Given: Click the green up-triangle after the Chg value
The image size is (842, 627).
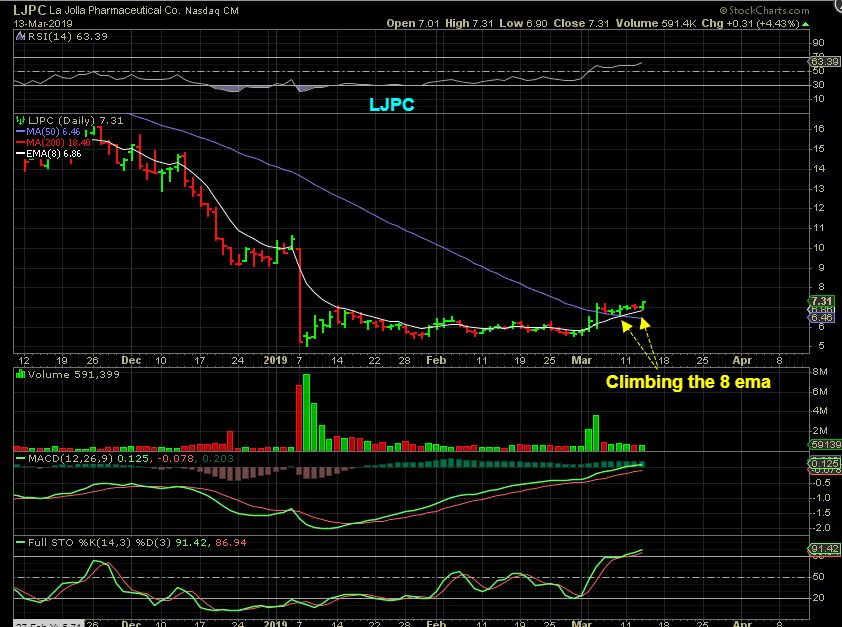Looking at the screenshot, I should point(805,24).
